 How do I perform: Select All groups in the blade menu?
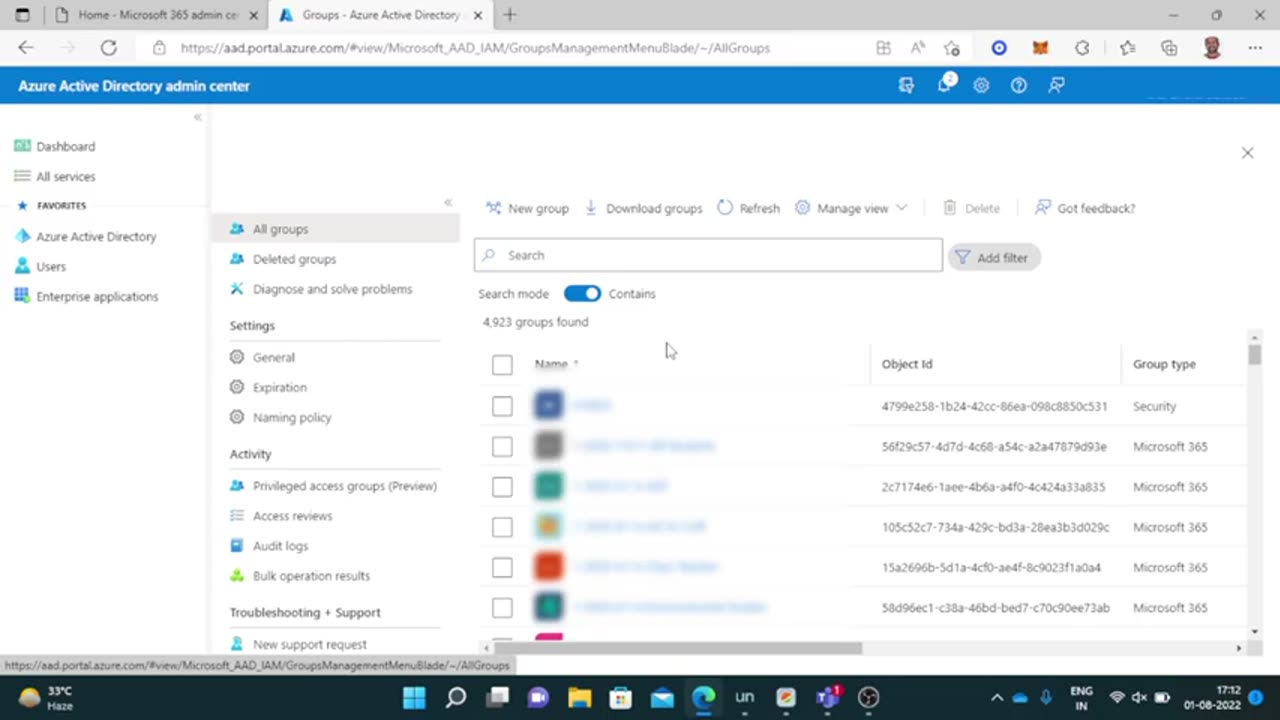[x=336, y=229]
